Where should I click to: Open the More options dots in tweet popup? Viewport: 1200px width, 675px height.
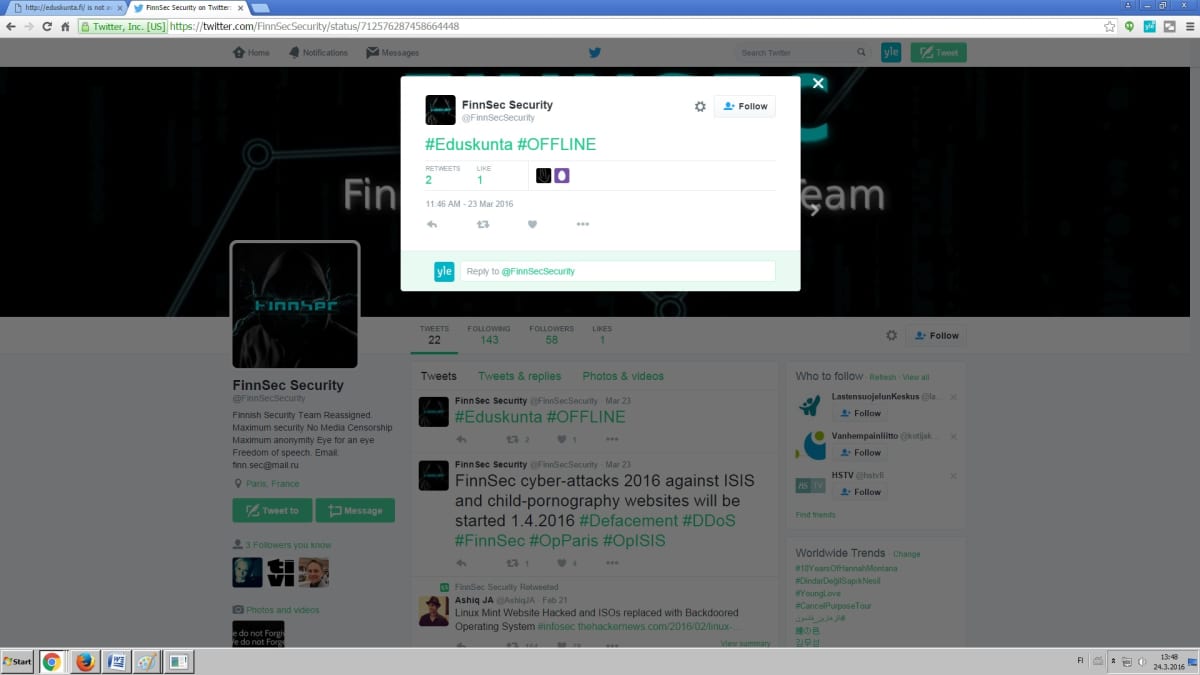pyautogui.click(x=583, y=225)
